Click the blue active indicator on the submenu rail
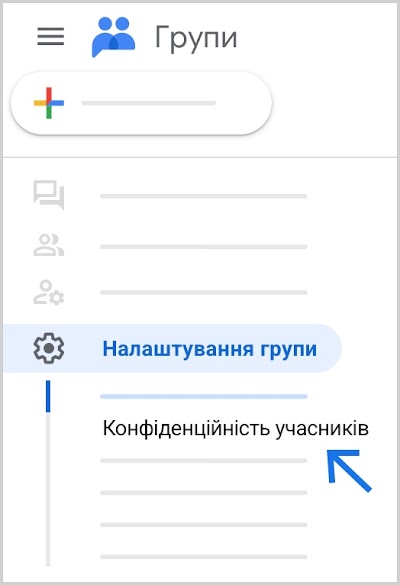Viewport: 400px width, 585px height. tap(48, 396)
